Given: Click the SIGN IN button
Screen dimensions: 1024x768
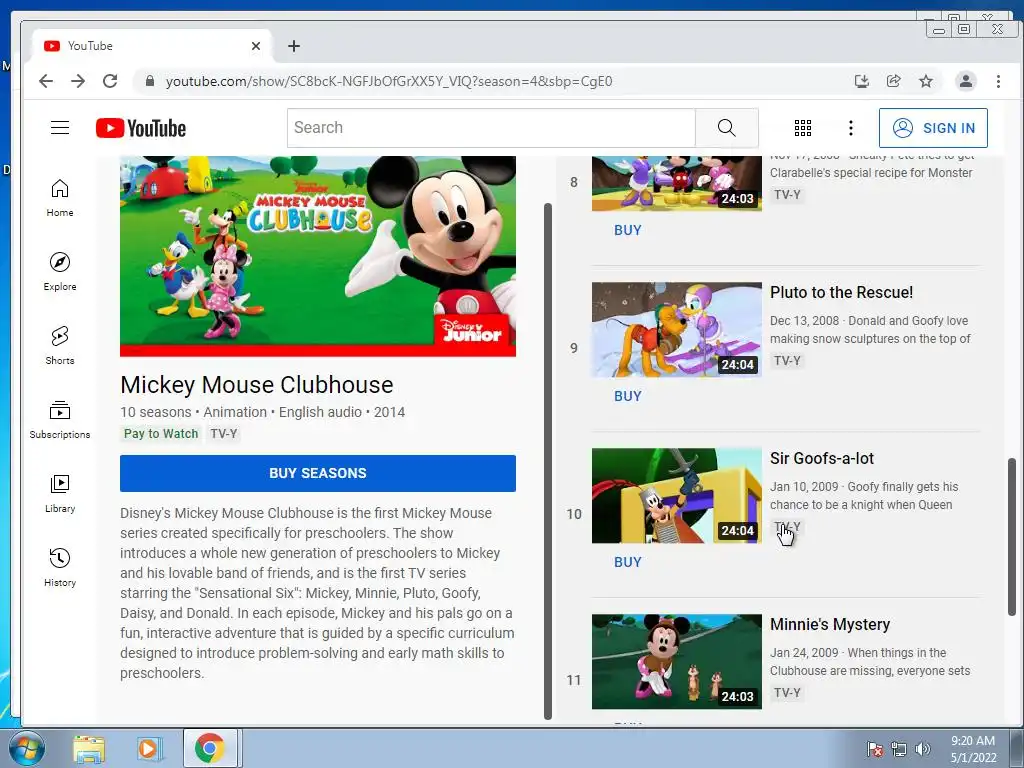Looking at the screenshot, I should pyautogui.click(x=933, y=128).
